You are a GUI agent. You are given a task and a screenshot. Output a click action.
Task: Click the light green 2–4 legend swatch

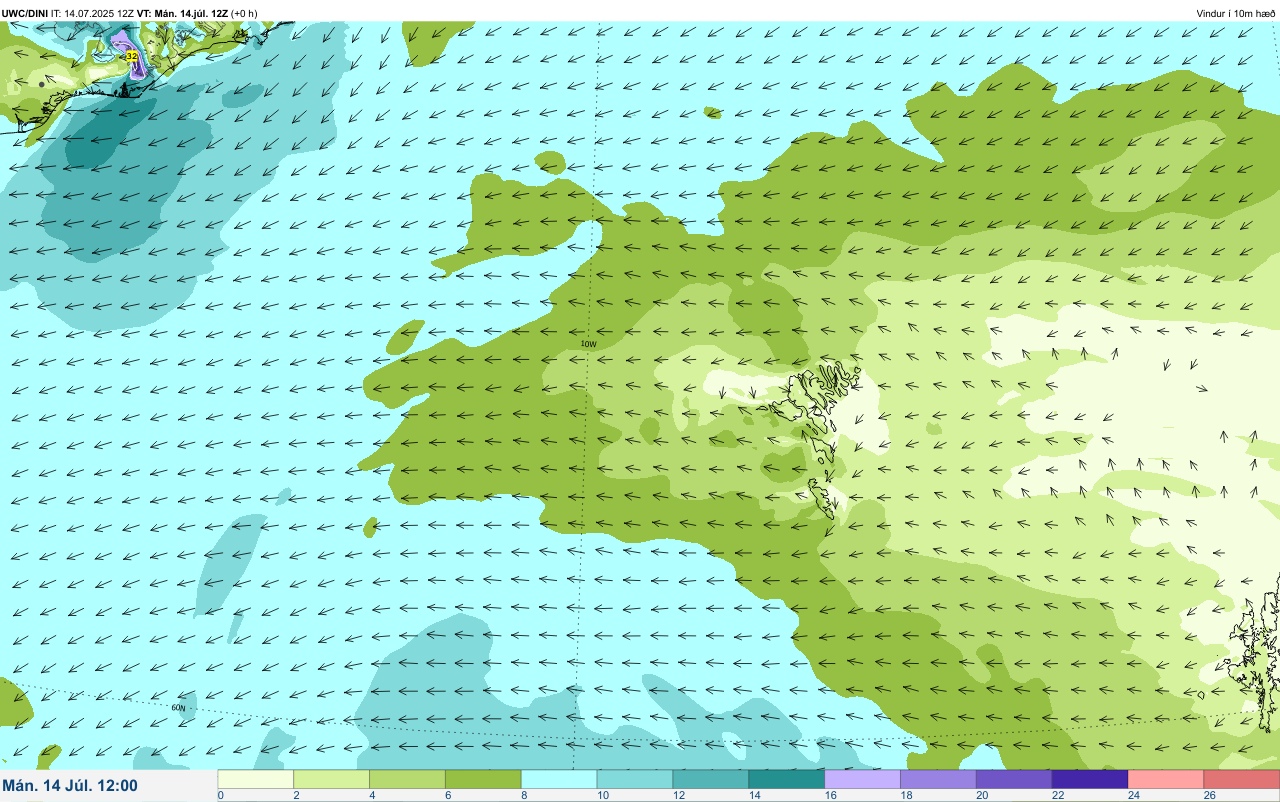pyautogui.click(x=331, y=779)
